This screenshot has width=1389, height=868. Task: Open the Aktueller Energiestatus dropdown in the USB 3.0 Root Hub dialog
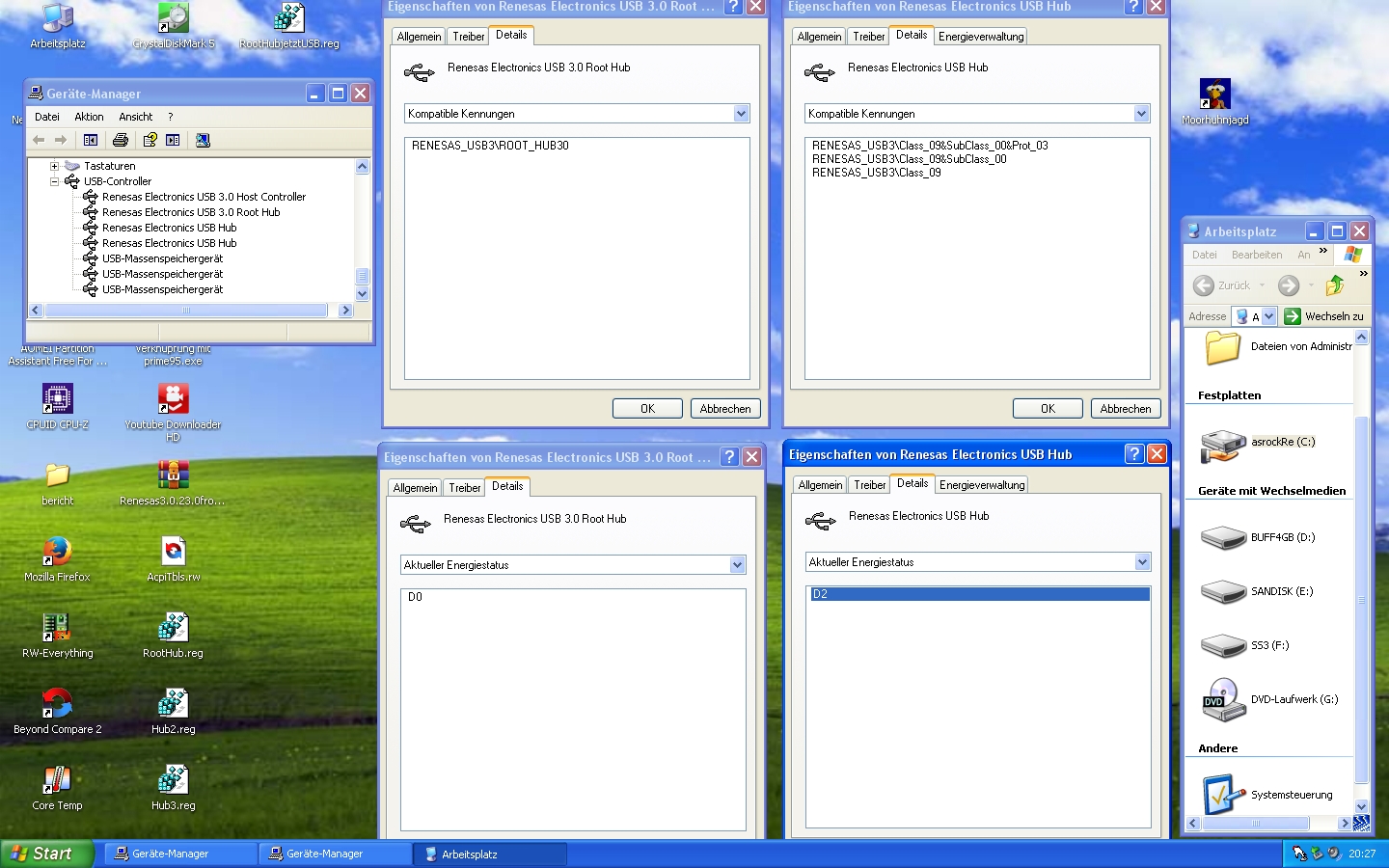[737, 565]
